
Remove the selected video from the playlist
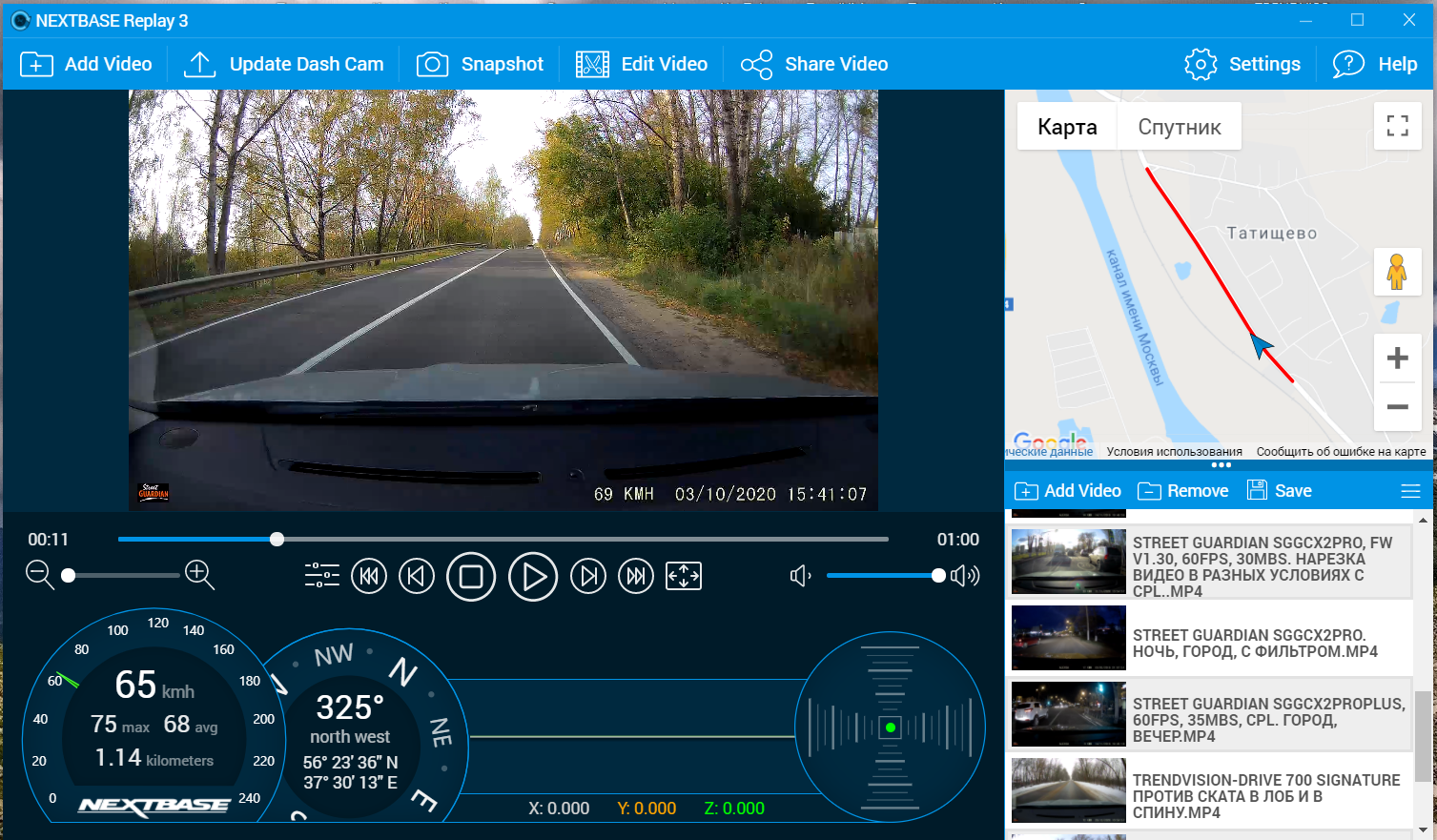click(1183, 491)
